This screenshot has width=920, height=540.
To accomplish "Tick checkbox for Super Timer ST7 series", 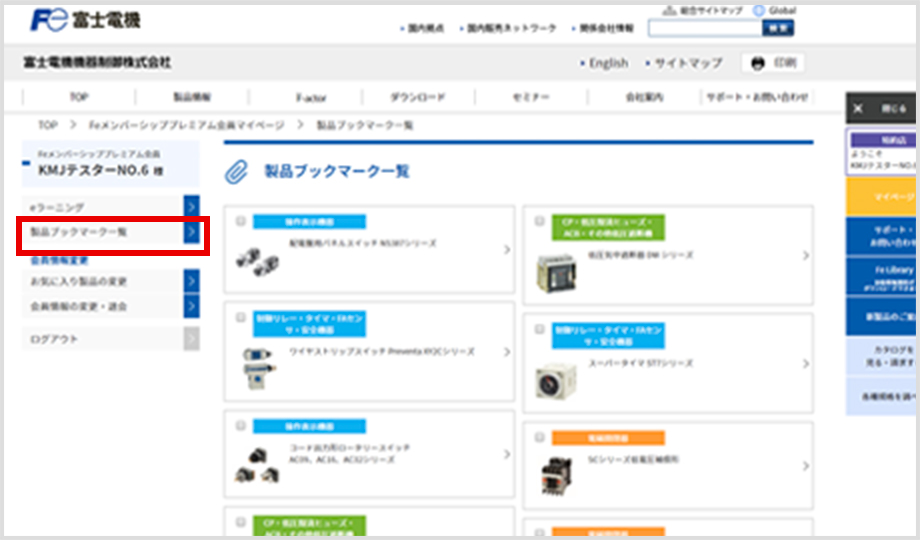I will (x=539, y=329).
